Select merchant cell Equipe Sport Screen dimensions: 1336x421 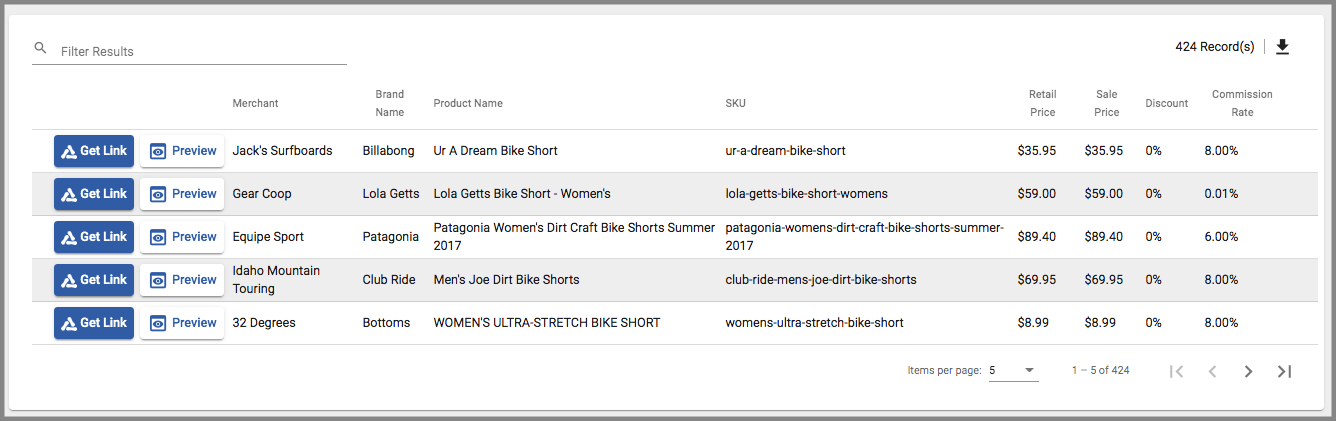coord(268,237)
